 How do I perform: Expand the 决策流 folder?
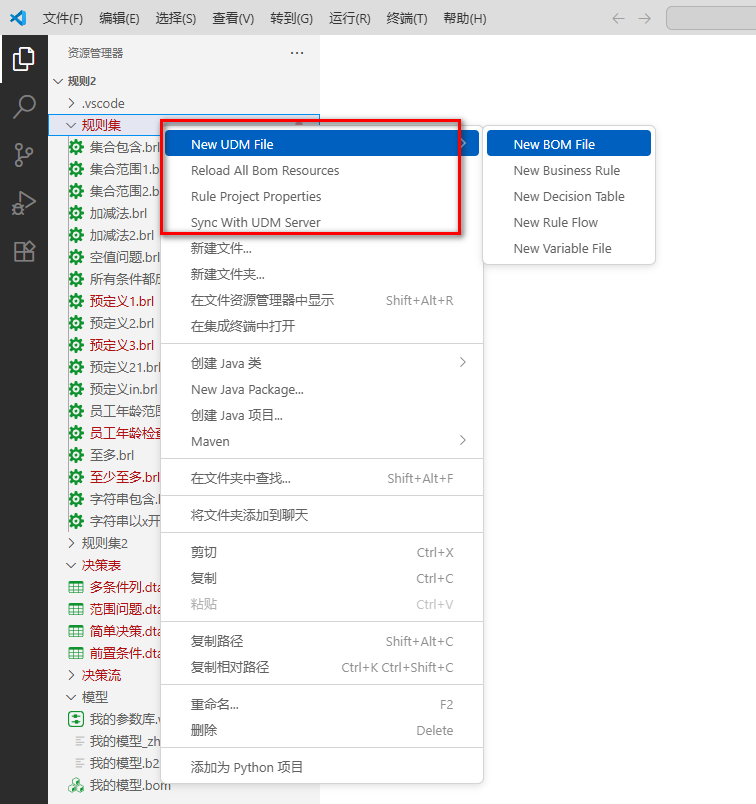pyautogui.click(x=100, y=675)
